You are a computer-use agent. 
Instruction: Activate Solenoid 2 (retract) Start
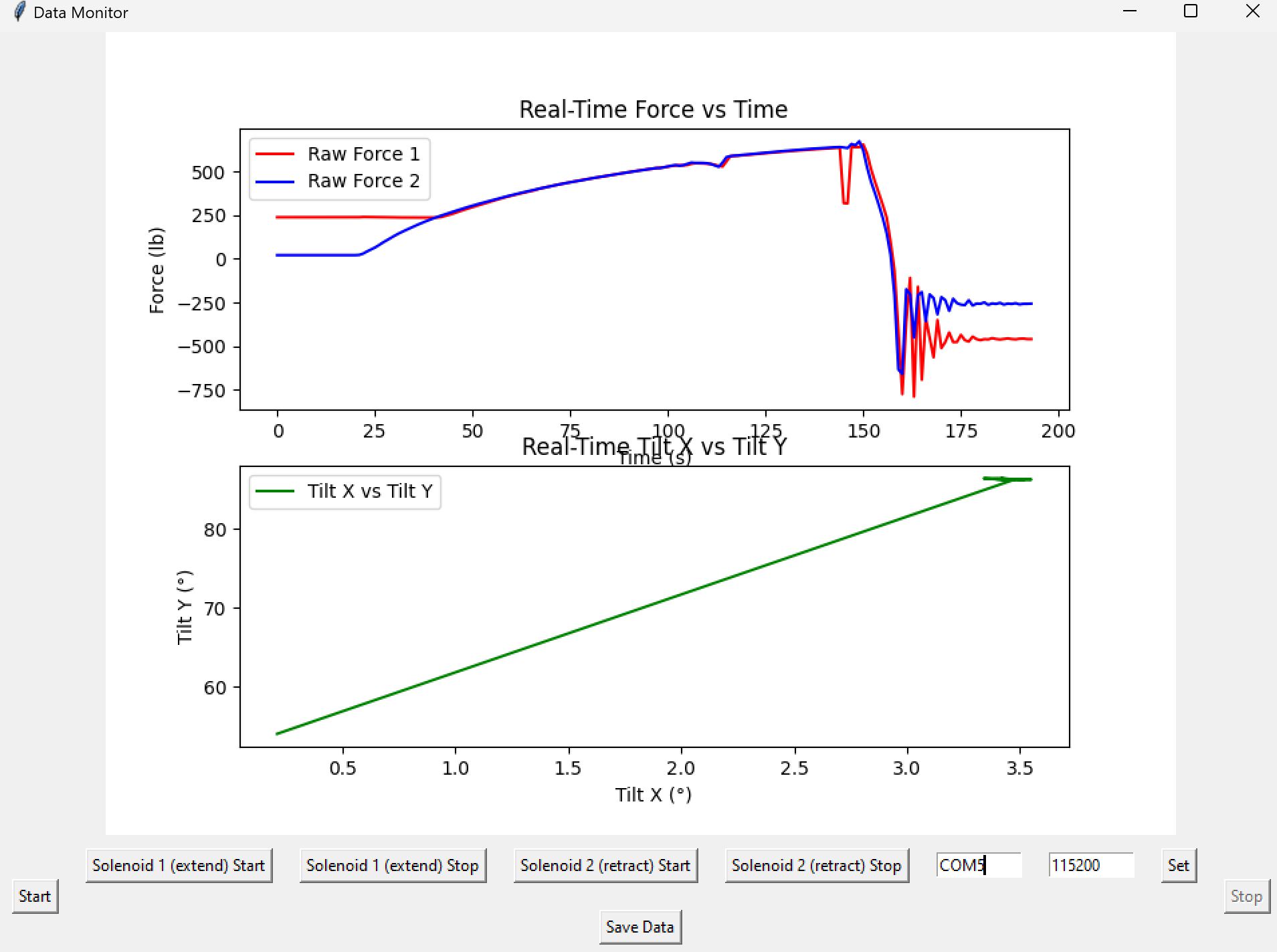pos(605,865)
